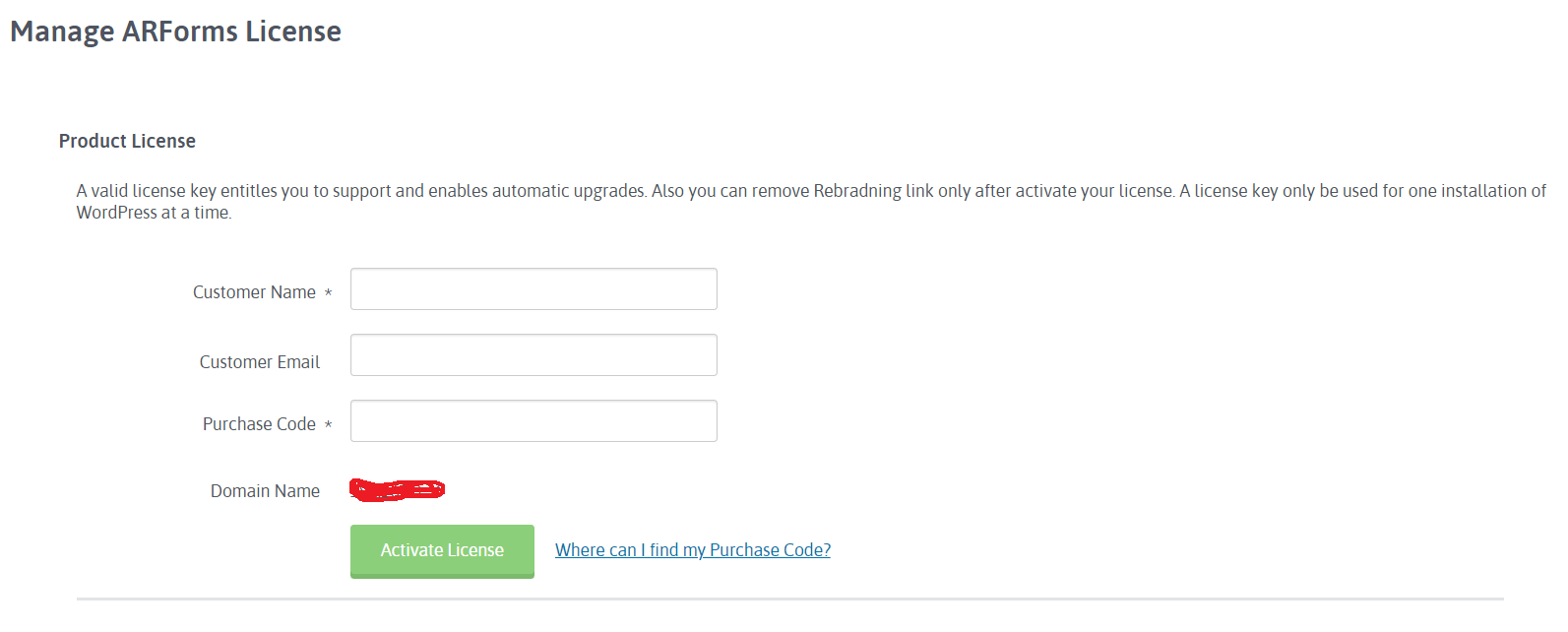Focus the Customer Email text box
The image size is (1568, 632).
[533, 355]
